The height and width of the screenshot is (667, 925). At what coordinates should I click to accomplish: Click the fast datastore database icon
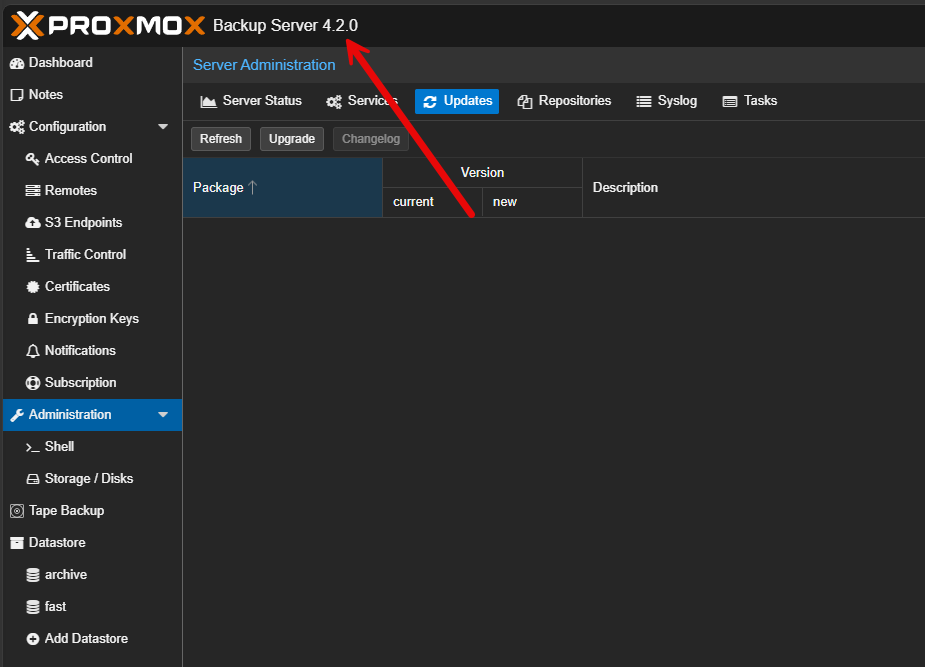click(x=33, y=607)
